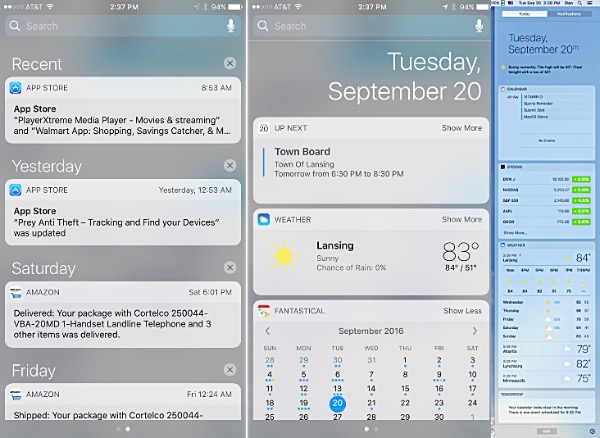This screenshot has height=438, width=600.
Task: Open the Prey Anti Theft updated notification
Action: pos(123,212)
